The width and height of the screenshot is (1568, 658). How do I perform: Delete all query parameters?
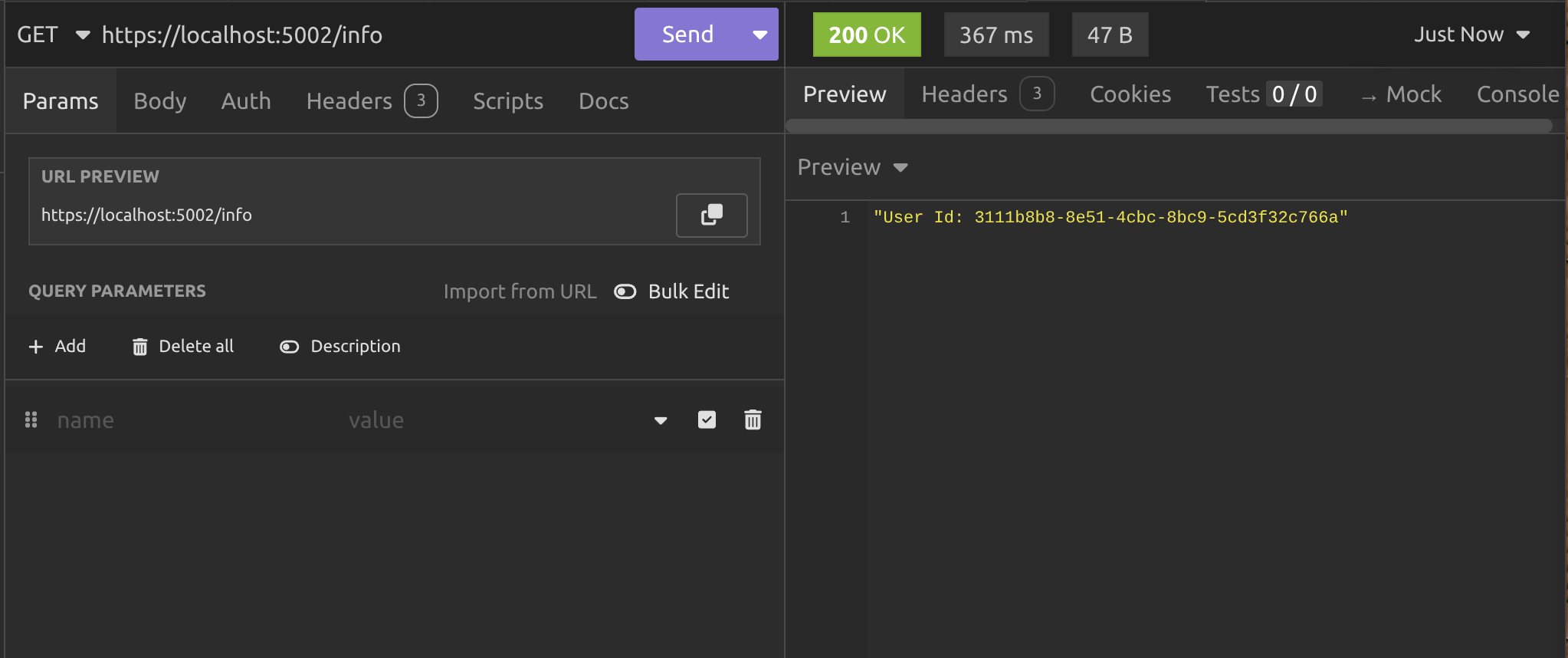[183, 347]
